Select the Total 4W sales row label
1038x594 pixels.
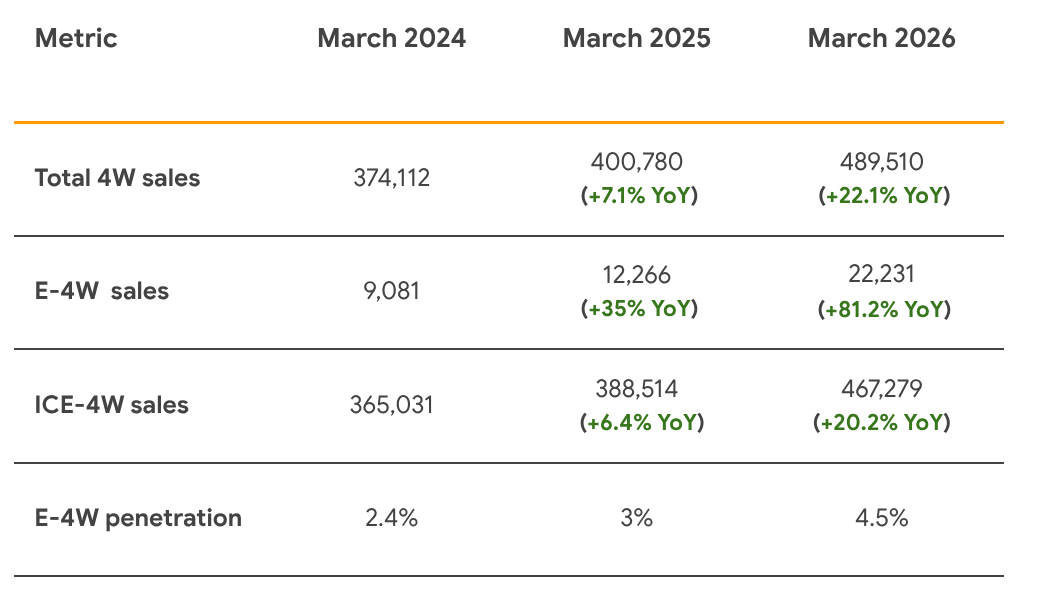(117, 178)
